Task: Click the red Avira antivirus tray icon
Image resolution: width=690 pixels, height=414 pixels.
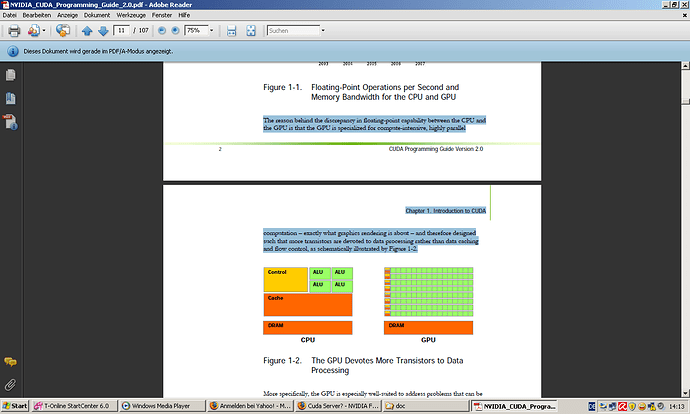Action: click(622, 406)
